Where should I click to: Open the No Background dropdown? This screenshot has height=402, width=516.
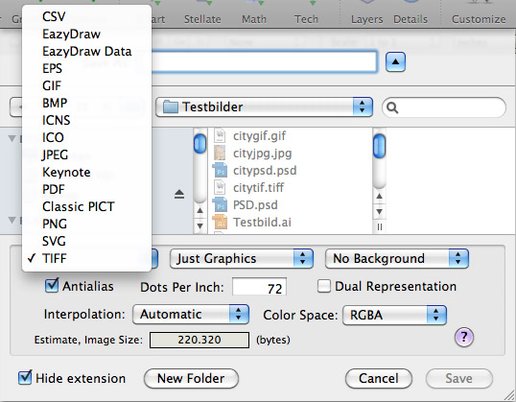397,258
